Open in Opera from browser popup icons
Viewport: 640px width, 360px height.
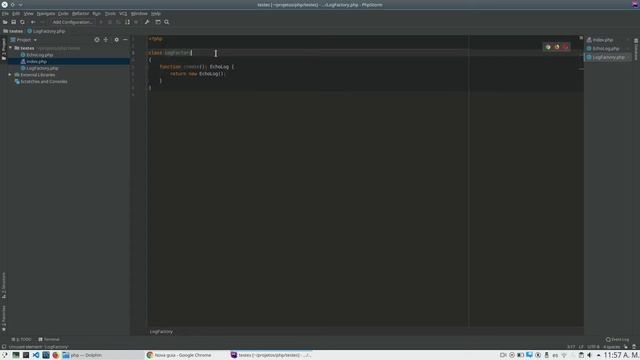[x=565, y=47]
